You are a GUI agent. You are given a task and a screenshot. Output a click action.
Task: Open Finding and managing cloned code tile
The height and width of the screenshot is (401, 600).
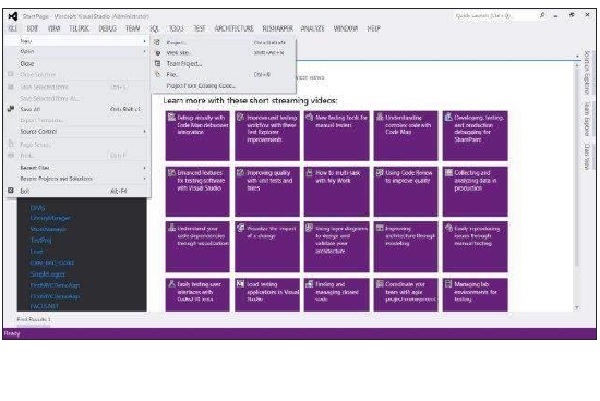coord(336,295)
